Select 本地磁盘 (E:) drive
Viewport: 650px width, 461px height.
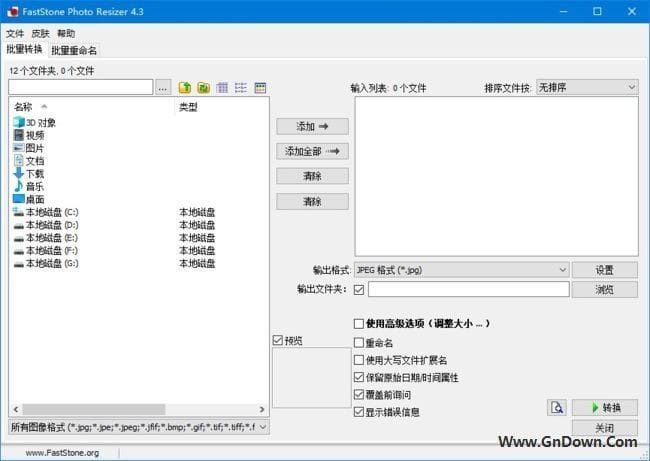(x=46, y=238)
